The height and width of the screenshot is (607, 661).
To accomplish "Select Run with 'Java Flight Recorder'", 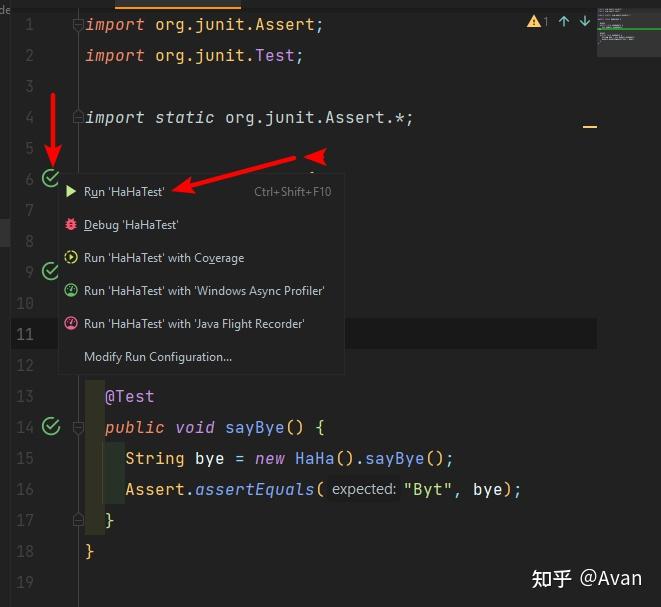I will point(201,324).
